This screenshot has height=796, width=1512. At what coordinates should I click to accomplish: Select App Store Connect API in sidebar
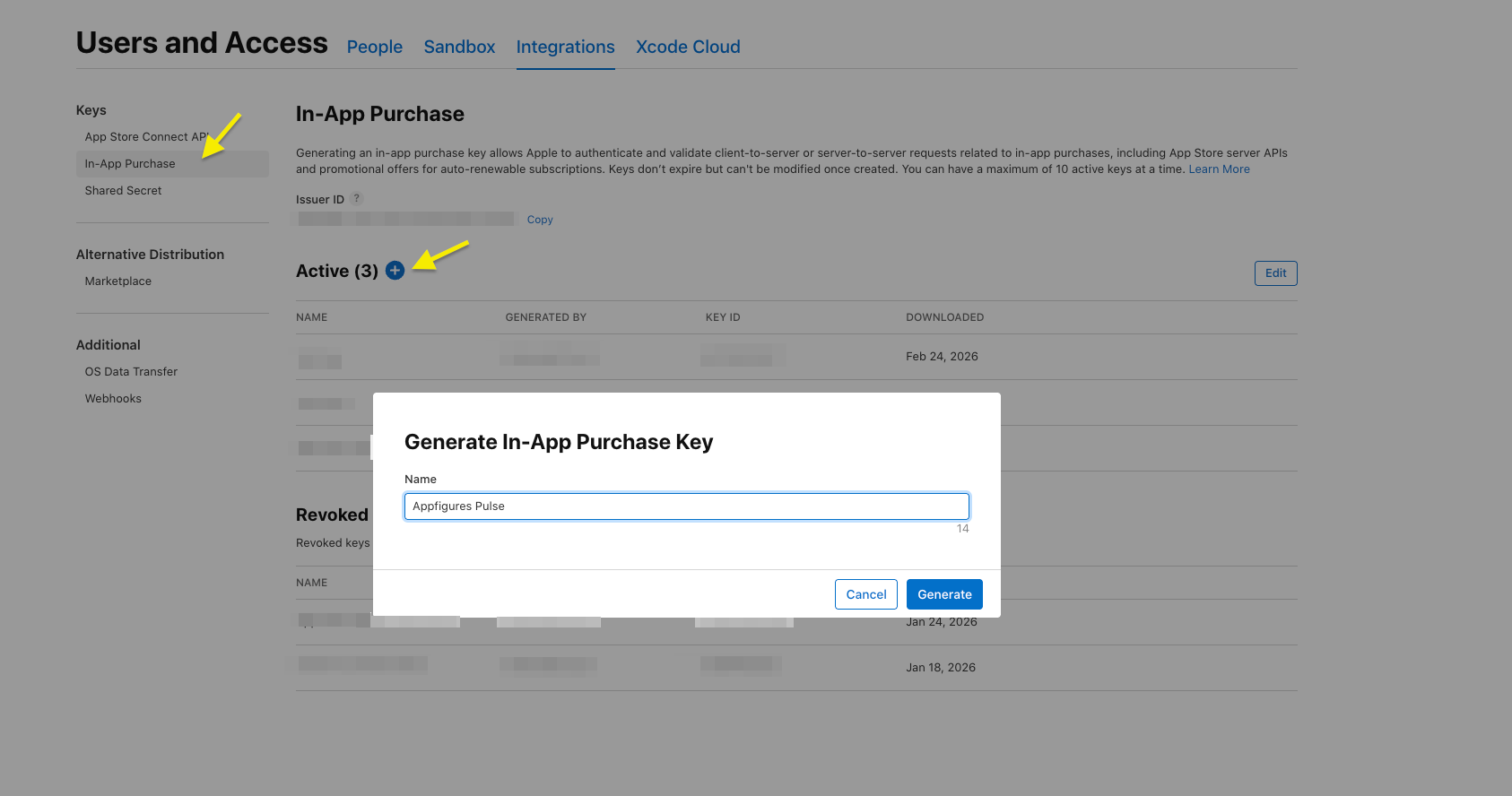pos(147,137)
